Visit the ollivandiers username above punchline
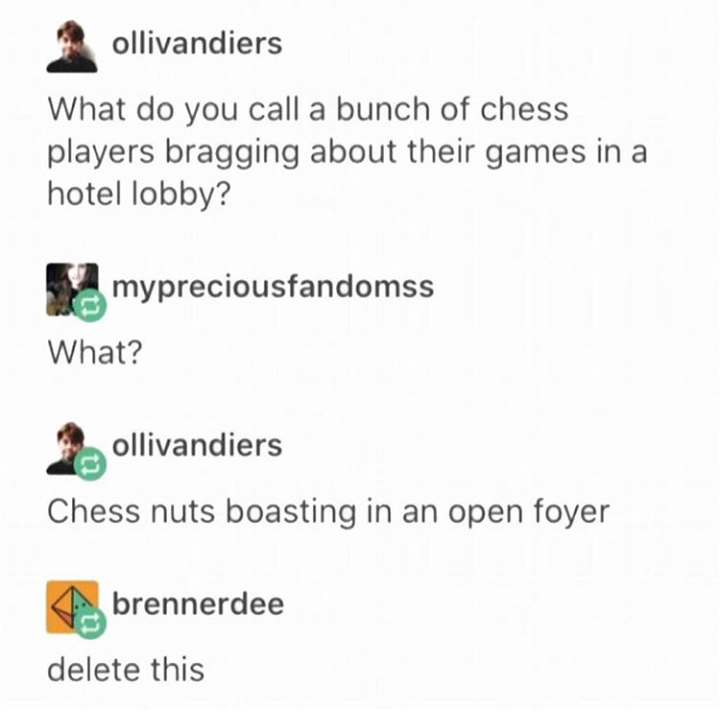 tap(197, 445)
